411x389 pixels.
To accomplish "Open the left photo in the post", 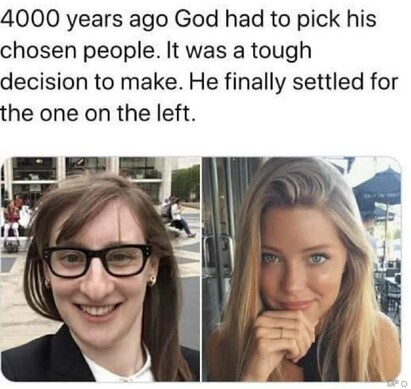I will click(100, 269).
